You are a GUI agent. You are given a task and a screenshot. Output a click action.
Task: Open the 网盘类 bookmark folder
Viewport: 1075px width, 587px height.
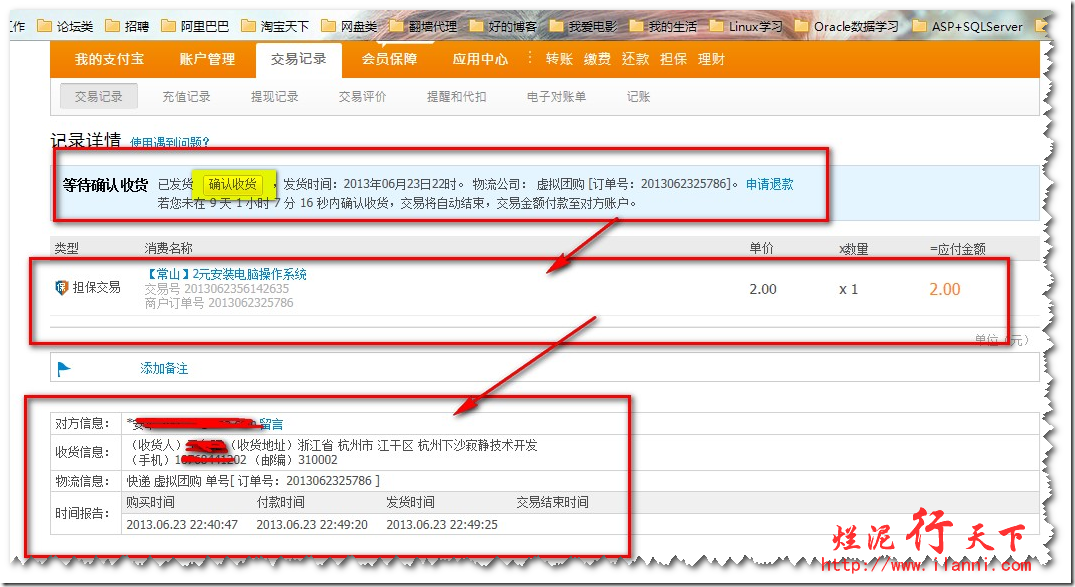click(x=350, y=26)
